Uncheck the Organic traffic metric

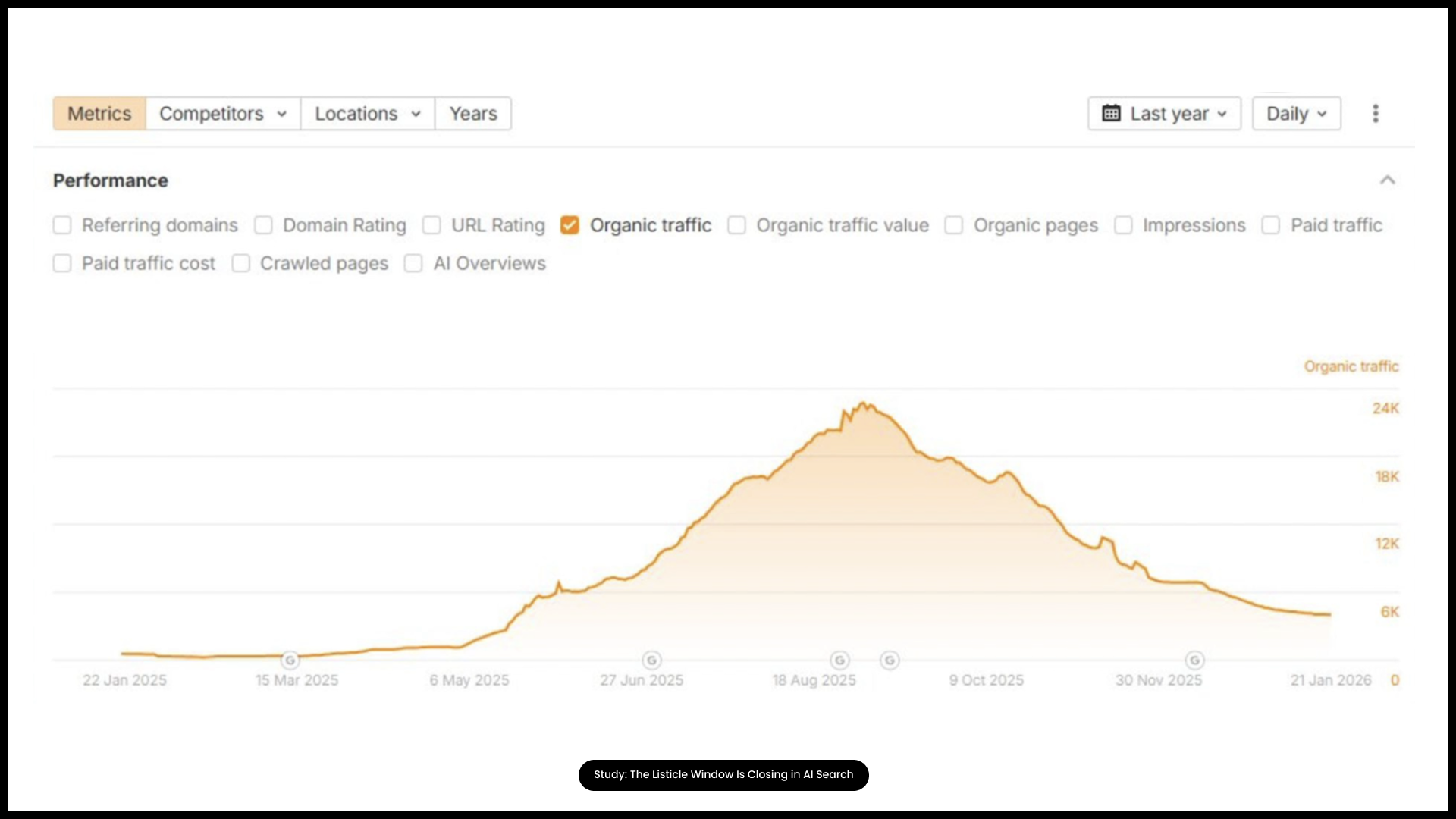coord(570,225)
